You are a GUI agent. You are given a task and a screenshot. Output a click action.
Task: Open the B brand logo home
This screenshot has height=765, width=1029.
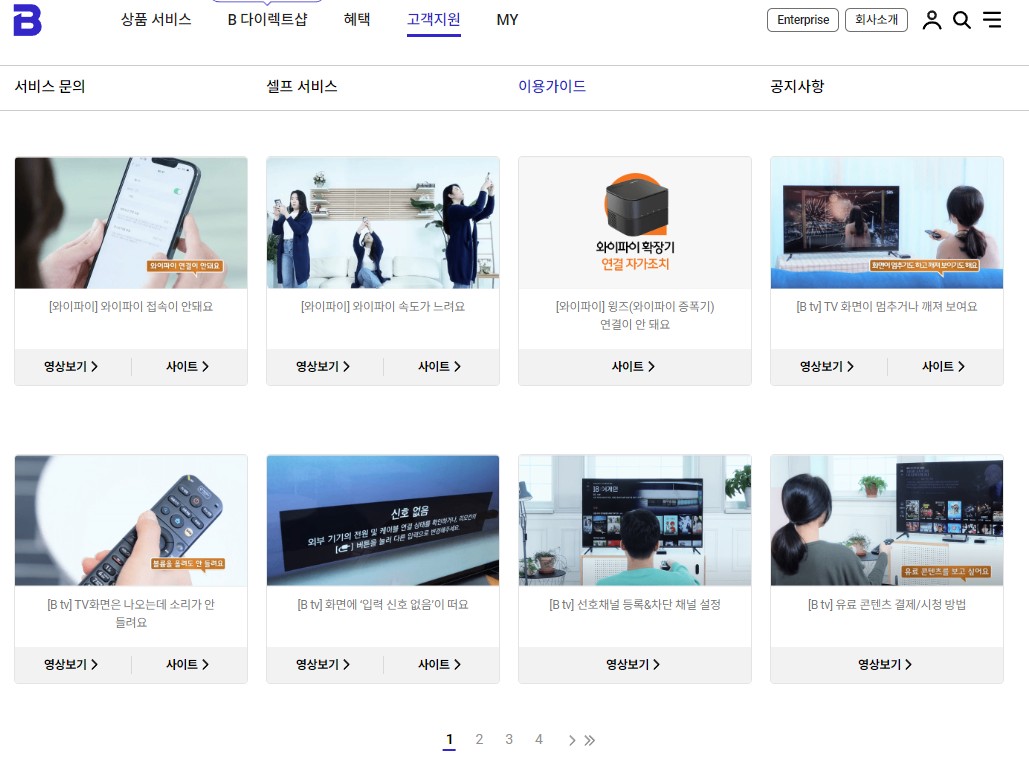28,20
